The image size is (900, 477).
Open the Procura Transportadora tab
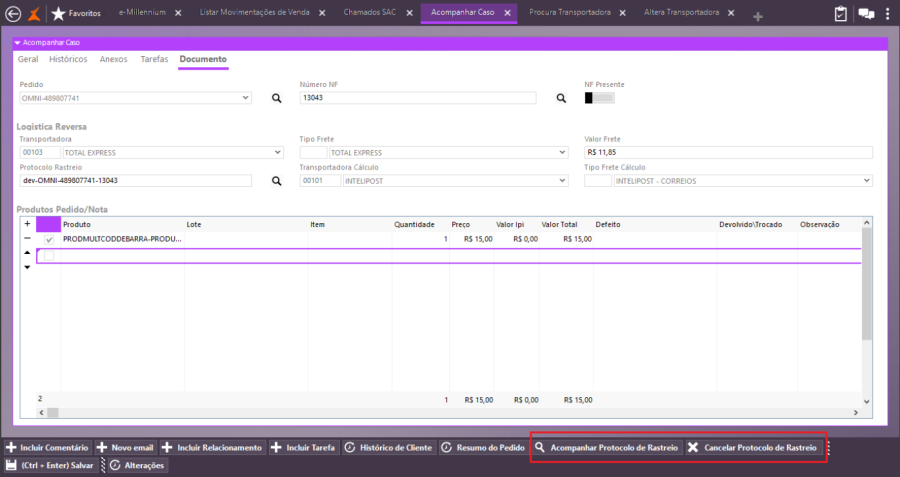pos(570,13)
